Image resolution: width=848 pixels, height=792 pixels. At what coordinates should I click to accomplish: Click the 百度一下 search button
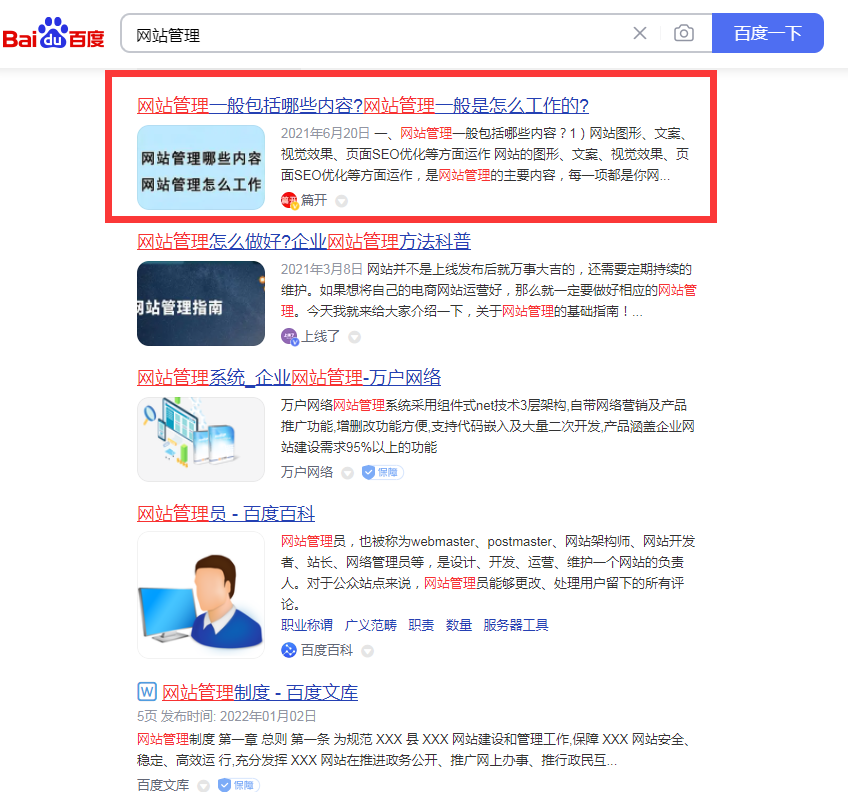click(767, 34)
